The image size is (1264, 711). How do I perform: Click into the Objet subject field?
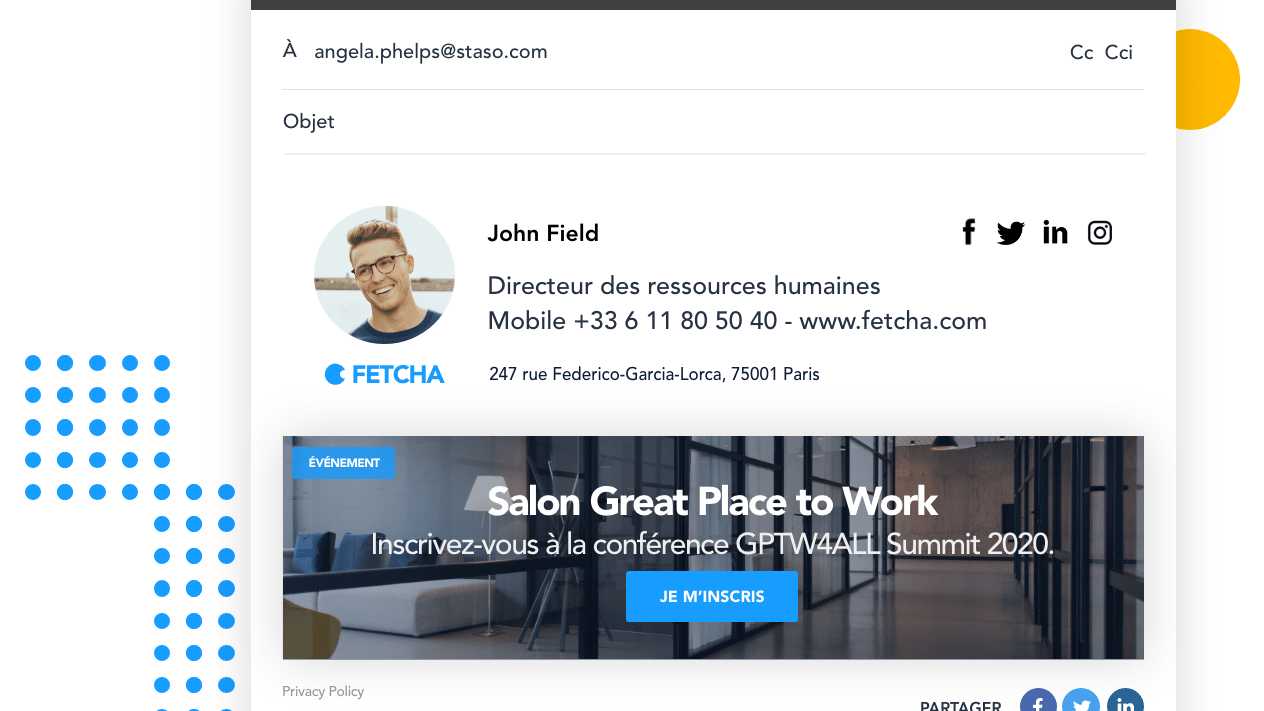pyautogui.click(x=713, y=122)
